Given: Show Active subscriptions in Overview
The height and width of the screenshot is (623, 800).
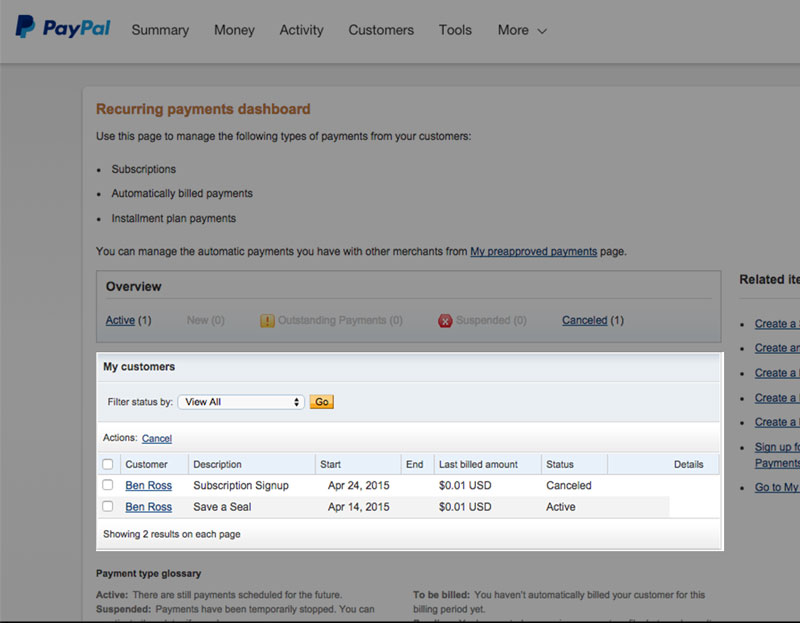Looking at the screenshot, I should [120, 320].
